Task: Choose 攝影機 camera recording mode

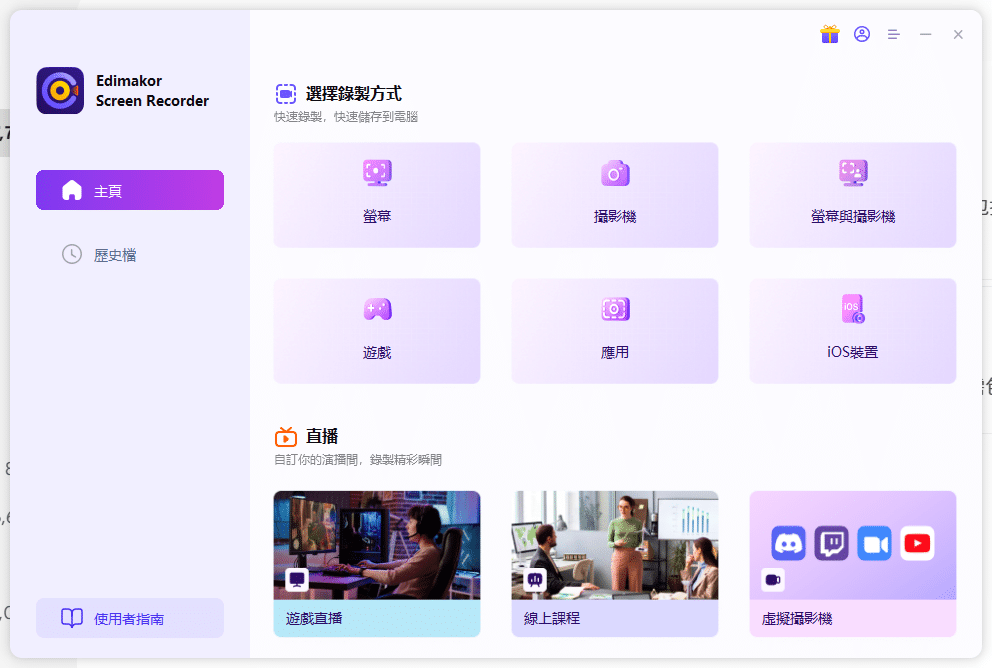Action: pyautogui.click(x=614, y=195)
